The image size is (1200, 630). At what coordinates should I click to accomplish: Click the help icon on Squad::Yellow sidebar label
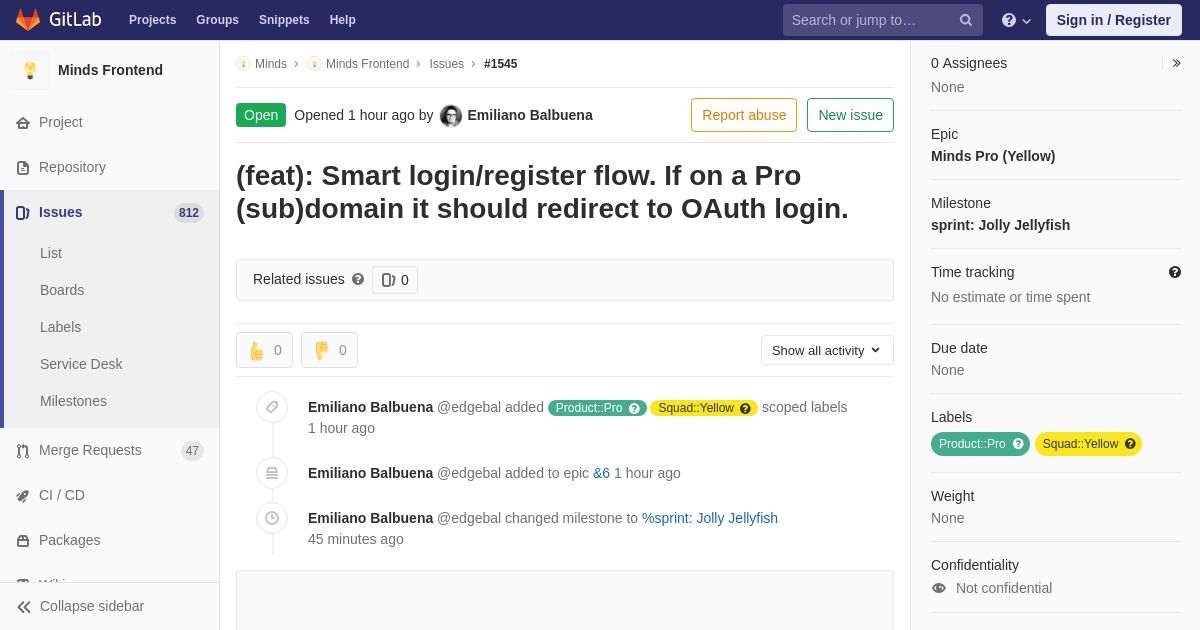tap(1130, 444)
